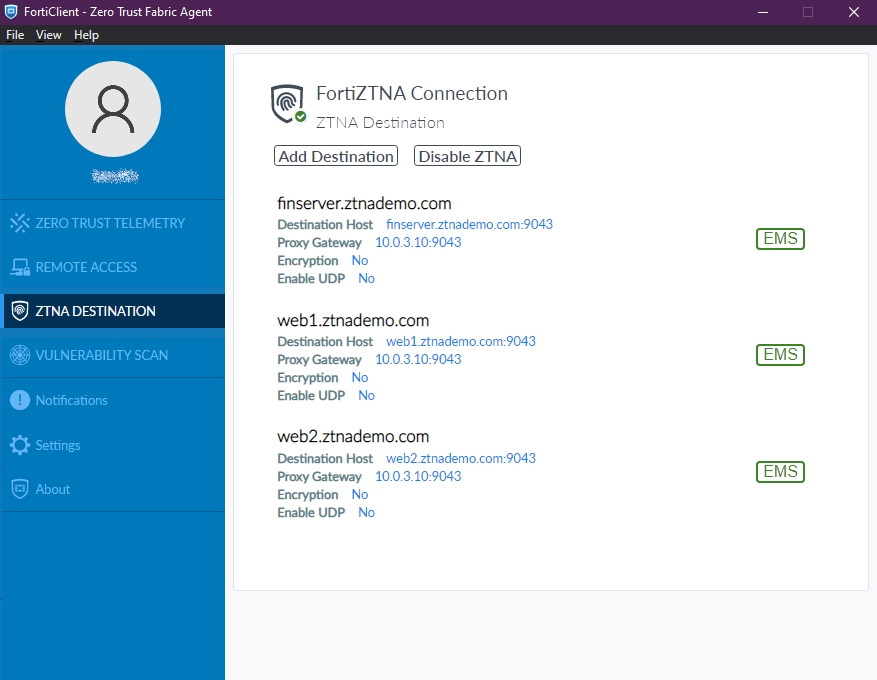The height and width of the screenshot is (680, 877).
Task: Click the Add Destination button
Action: 336,156
